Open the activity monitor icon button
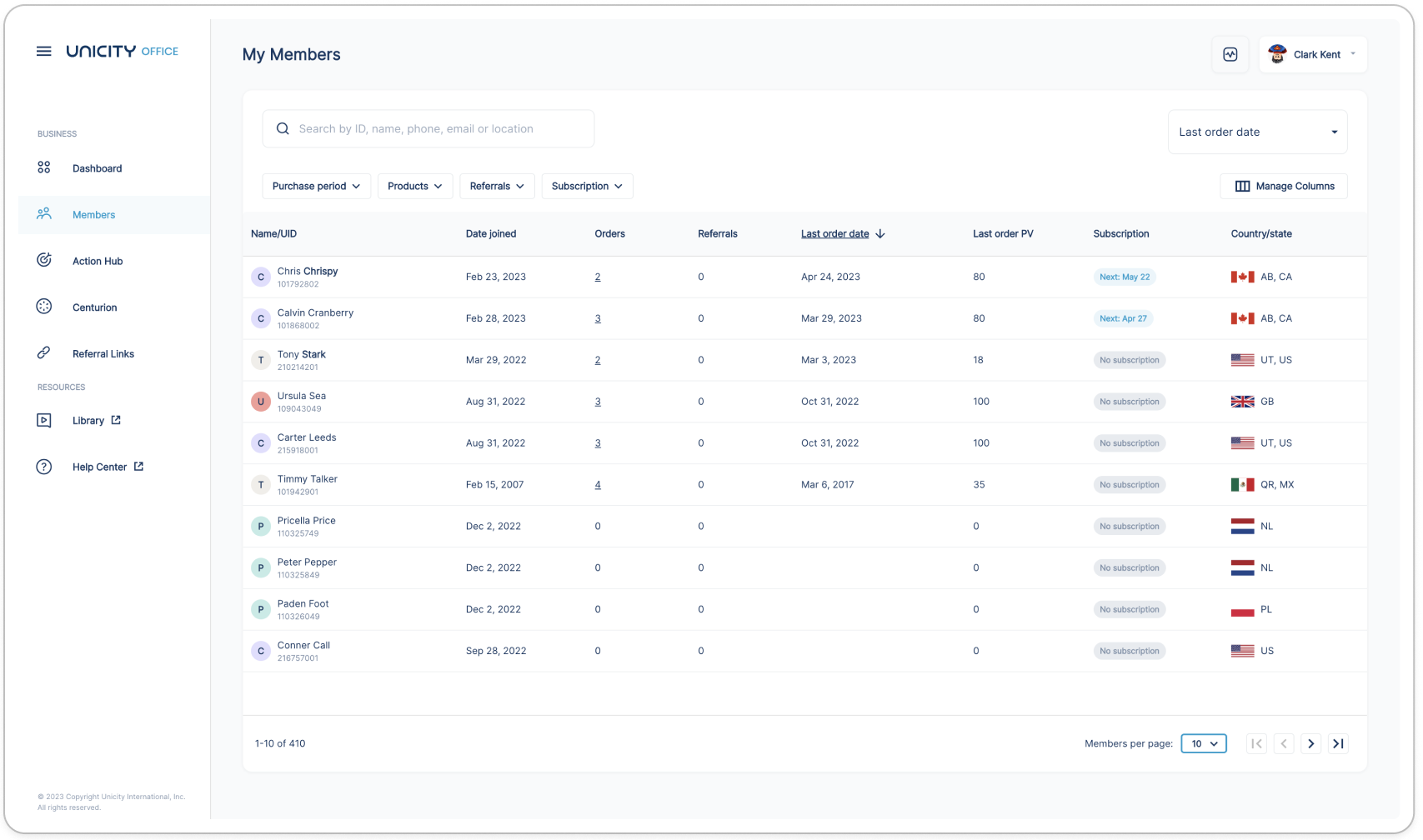 coord(1230,55)
